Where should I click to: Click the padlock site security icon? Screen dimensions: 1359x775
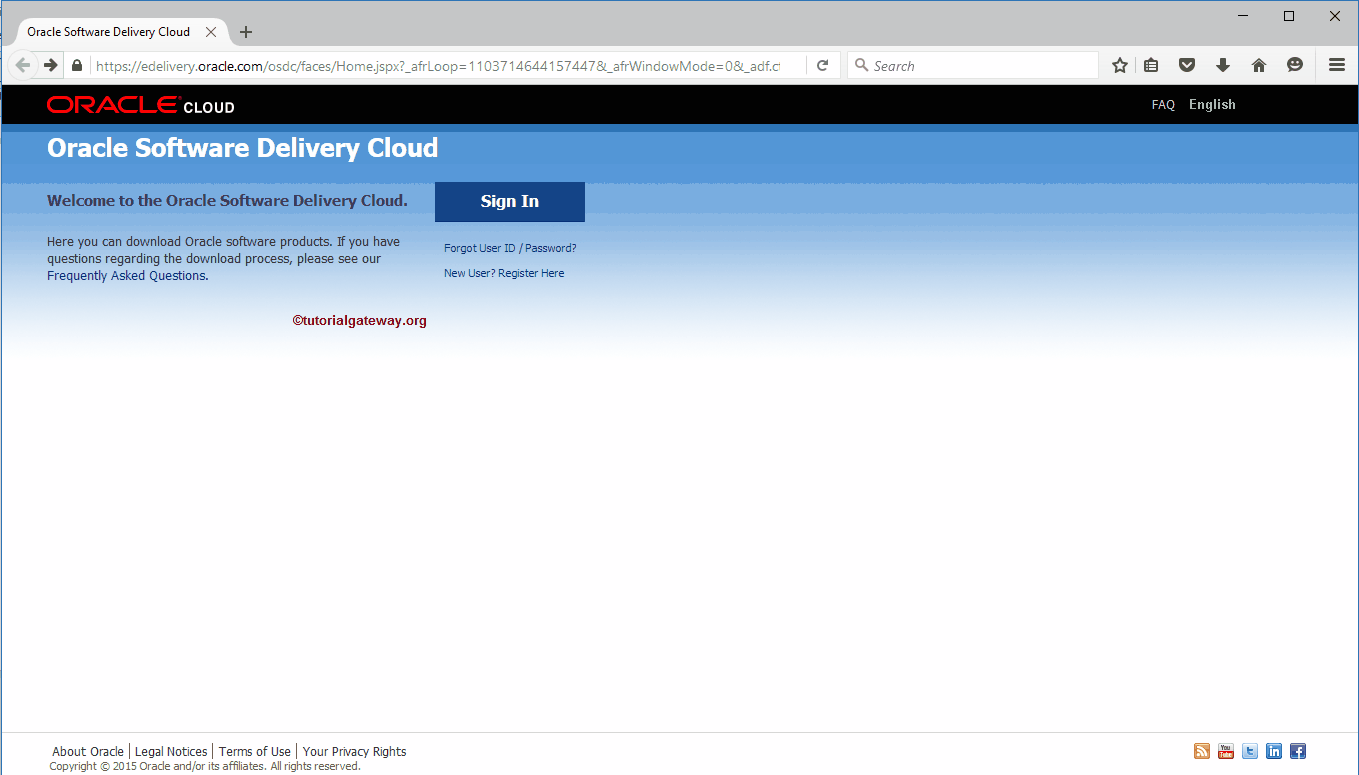[77, 65]
